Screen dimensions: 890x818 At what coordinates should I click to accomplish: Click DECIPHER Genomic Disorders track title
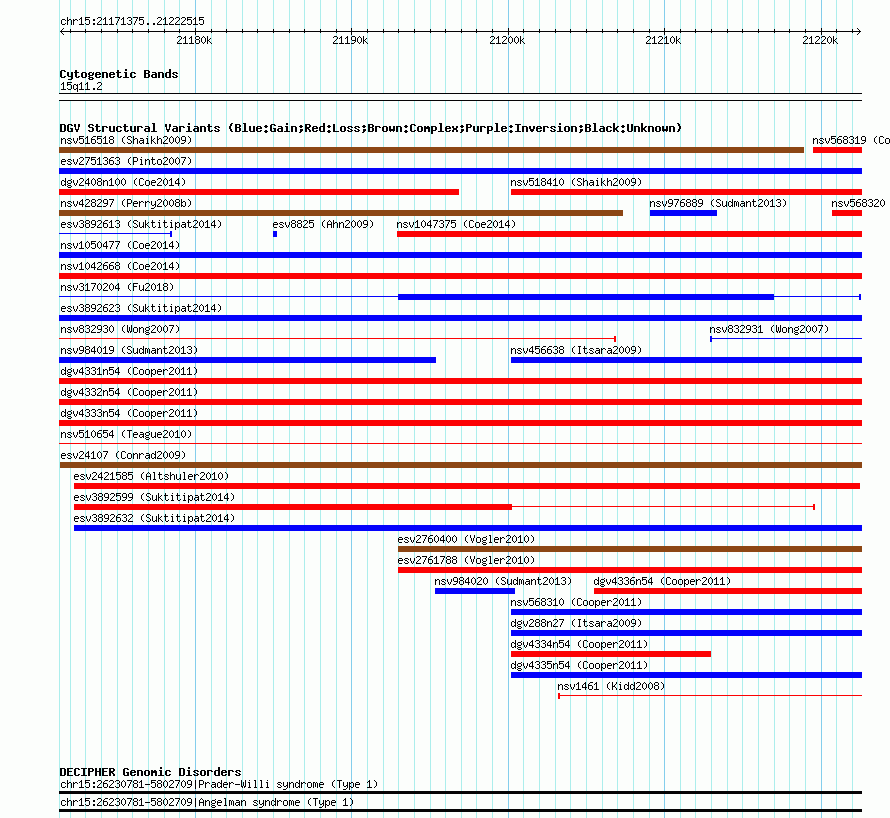pos(150,772)
